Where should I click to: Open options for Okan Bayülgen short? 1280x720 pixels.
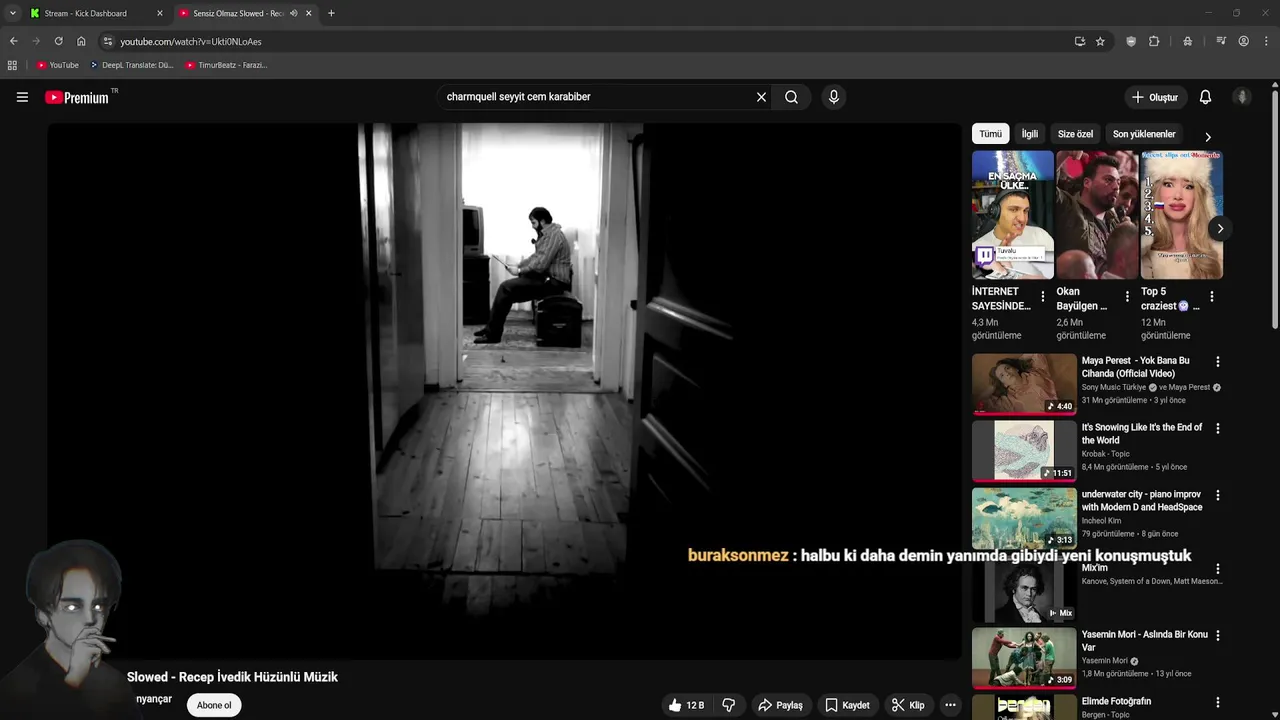tap(1127, 296)
